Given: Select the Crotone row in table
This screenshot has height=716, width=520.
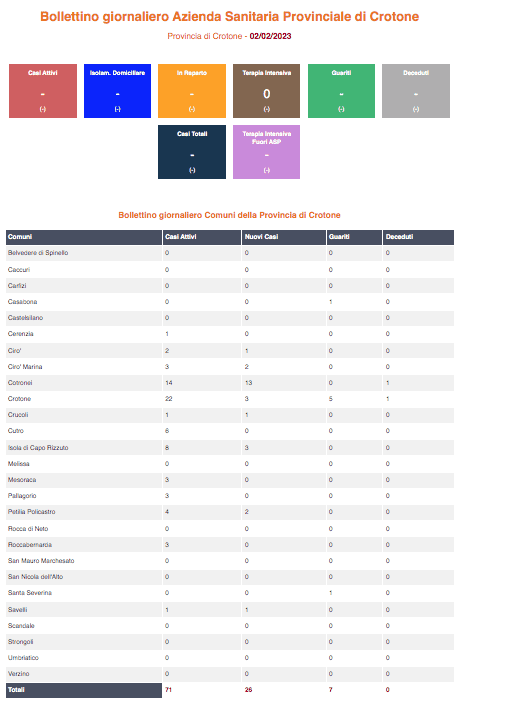Looking at the screenshot, I should [x=230, y=399].
